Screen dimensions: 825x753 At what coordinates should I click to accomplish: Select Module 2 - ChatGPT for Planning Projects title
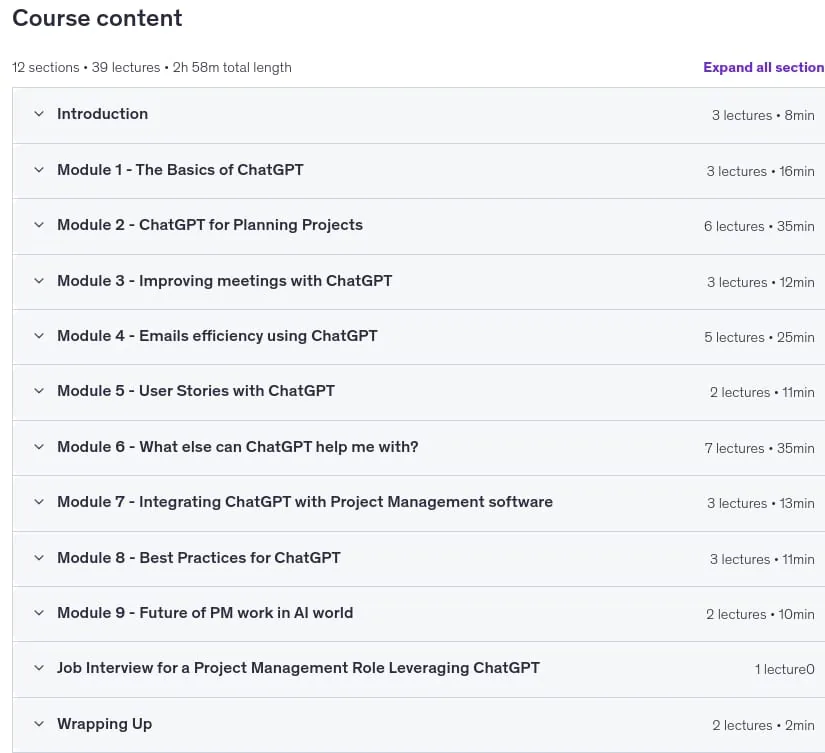coord(210,225)
